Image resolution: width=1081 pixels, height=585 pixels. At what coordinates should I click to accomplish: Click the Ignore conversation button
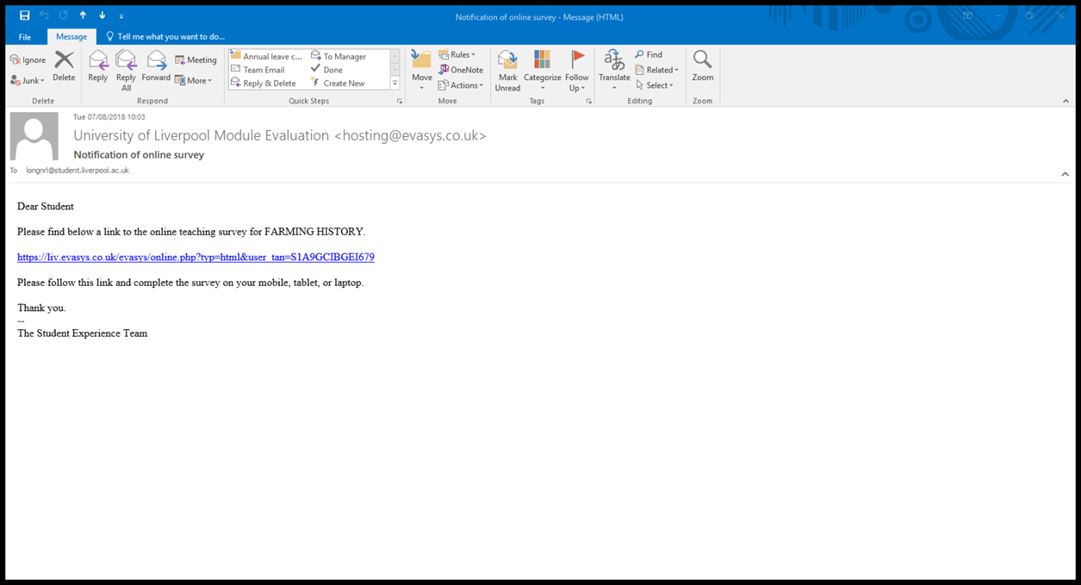point(28,60)
